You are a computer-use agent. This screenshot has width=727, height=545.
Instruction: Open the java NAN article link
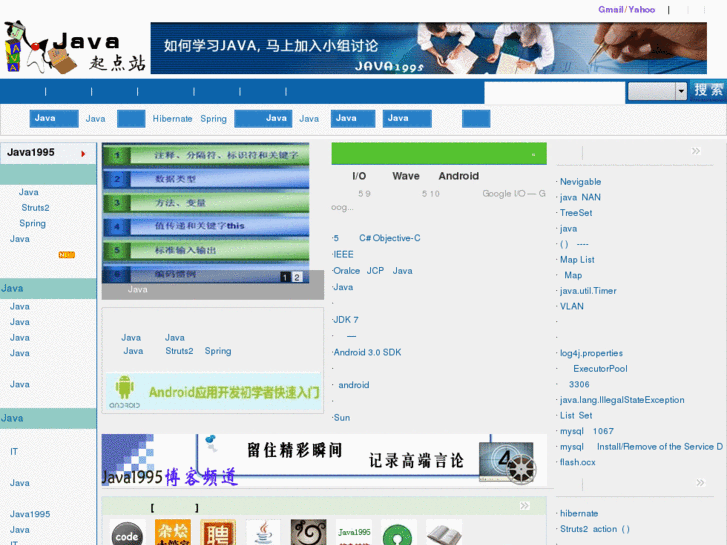coord(580,198)
